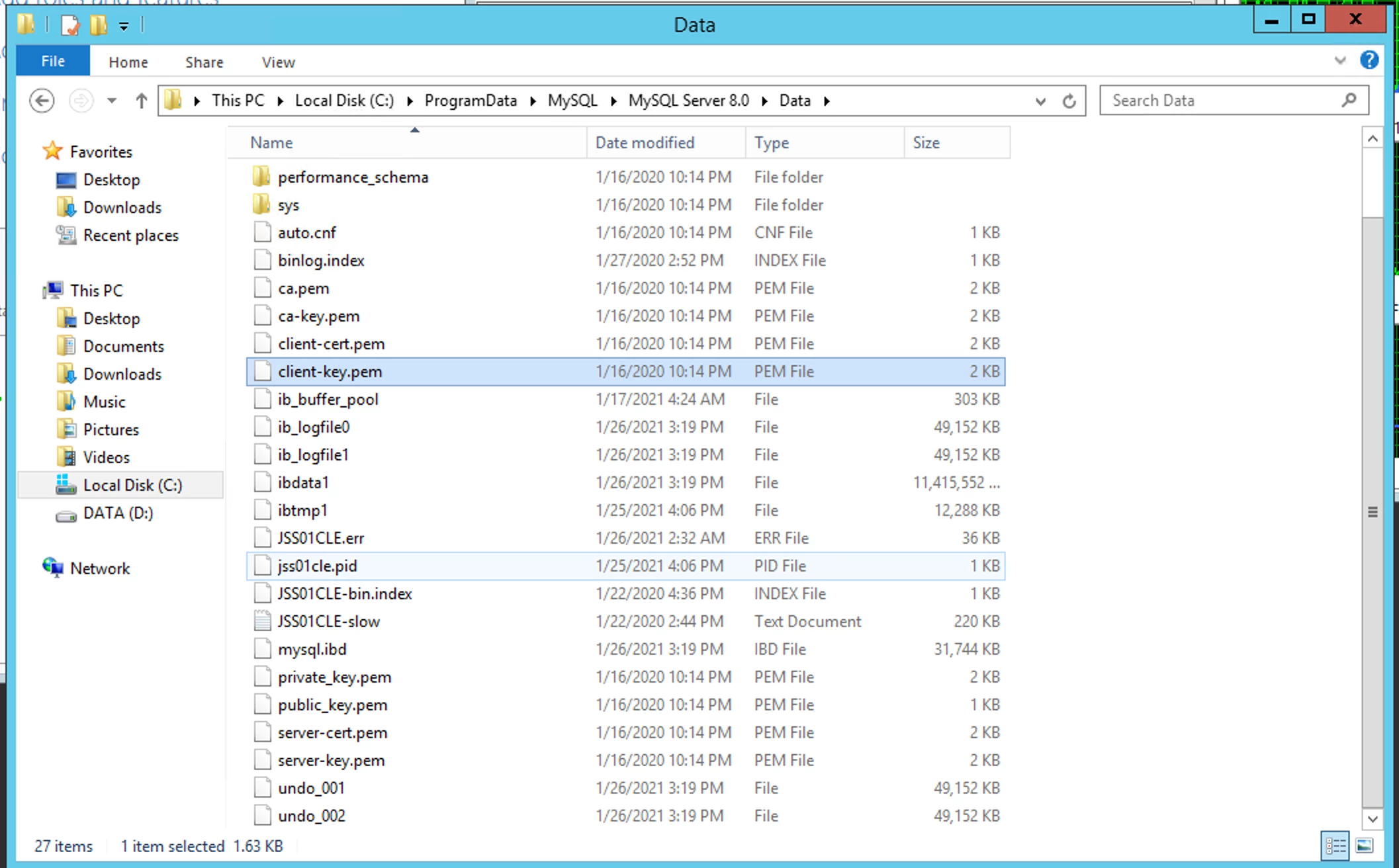Select the sys folder icon

pyautogui.click(x=261, y=204)
